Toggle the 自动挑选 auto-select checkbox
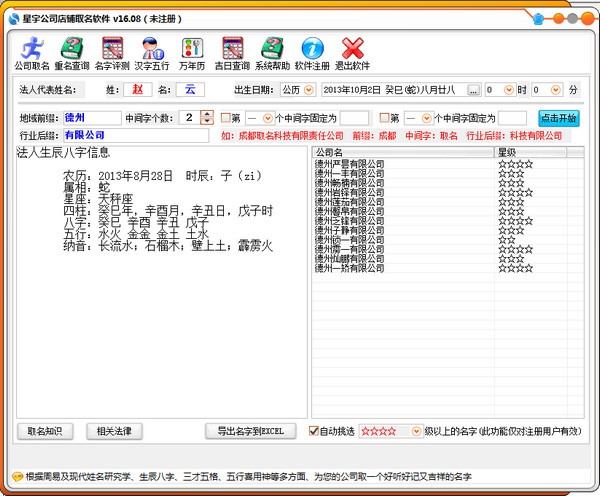The width and height of the screenshot is (600, 496). click(313, 431)
